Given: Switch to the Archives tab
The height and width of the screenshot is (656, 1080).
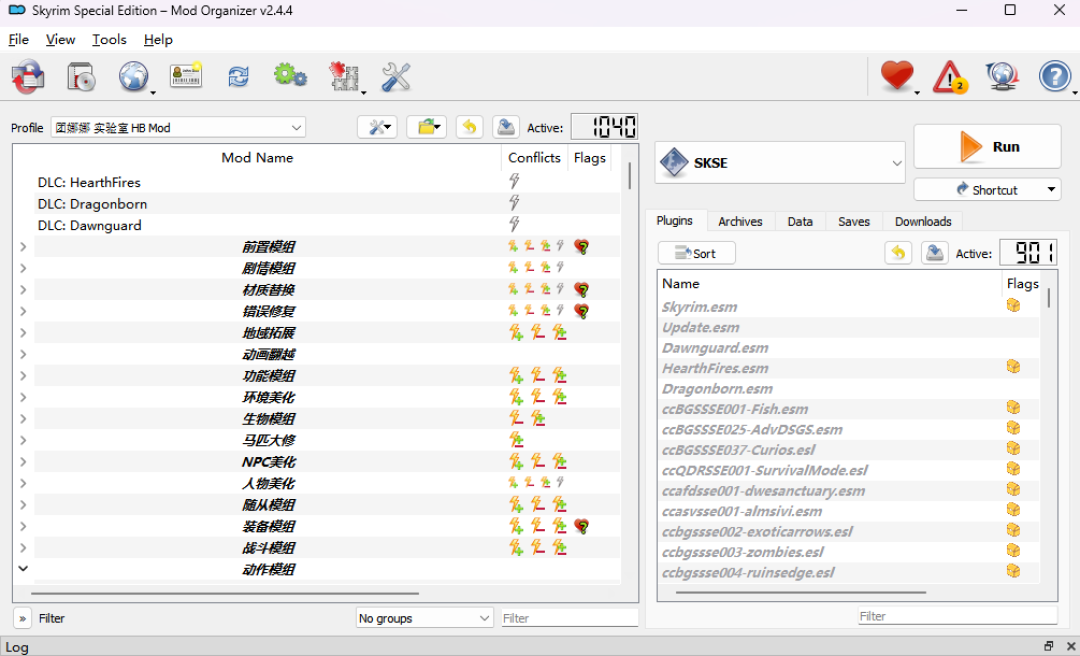Looking at the screenshot, I should (x=740, y=221).
